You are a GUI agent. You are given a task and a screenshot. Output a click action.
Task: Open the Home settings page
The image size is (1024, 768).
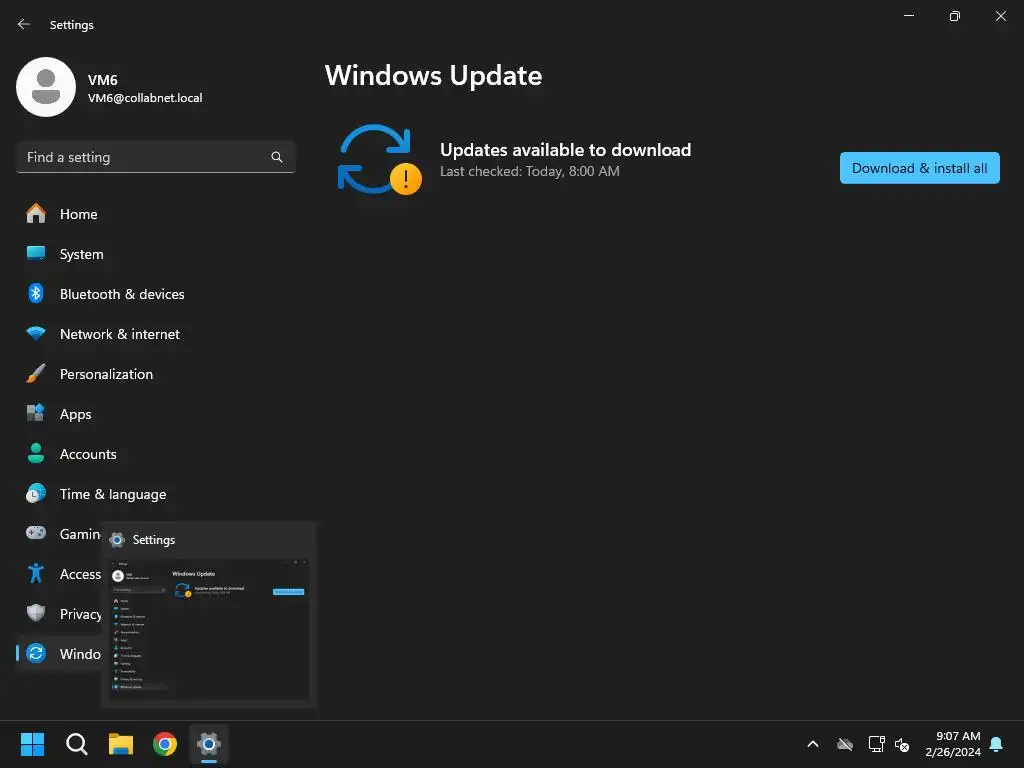[155, 214]
